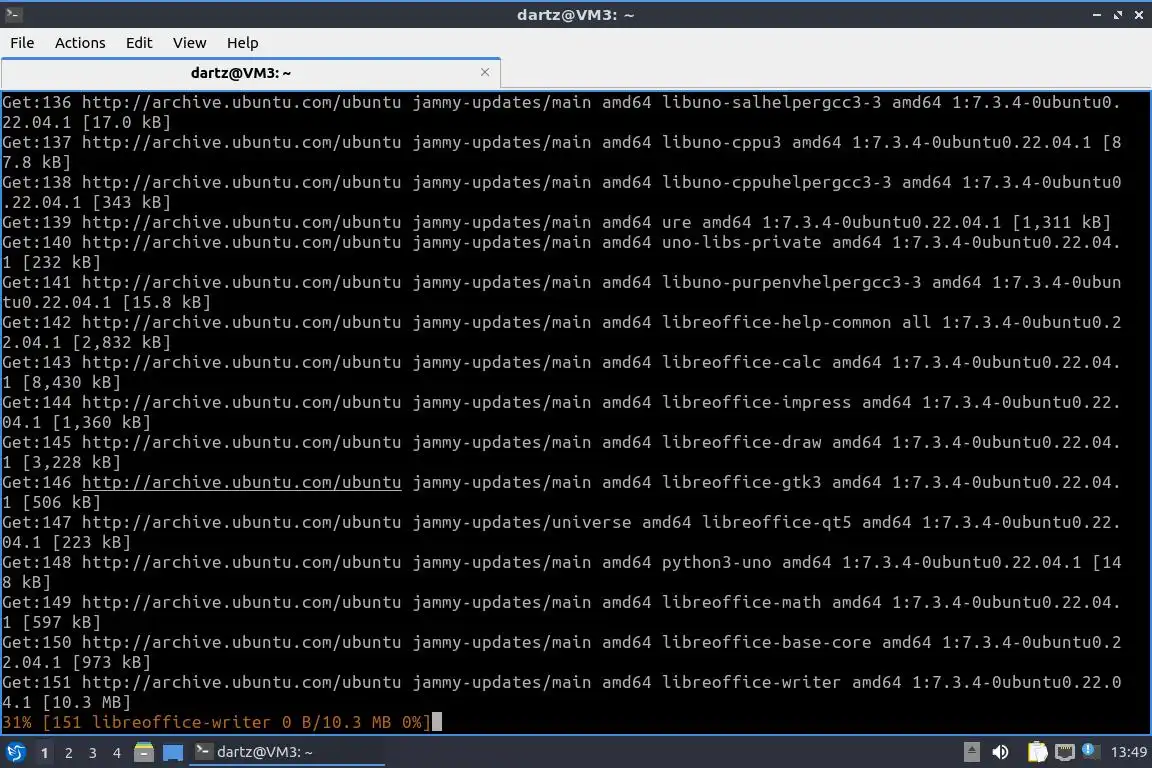Click the terminal cursor block
The width and height of the screenshot is (1152, 768).
[x=437, y=722]
